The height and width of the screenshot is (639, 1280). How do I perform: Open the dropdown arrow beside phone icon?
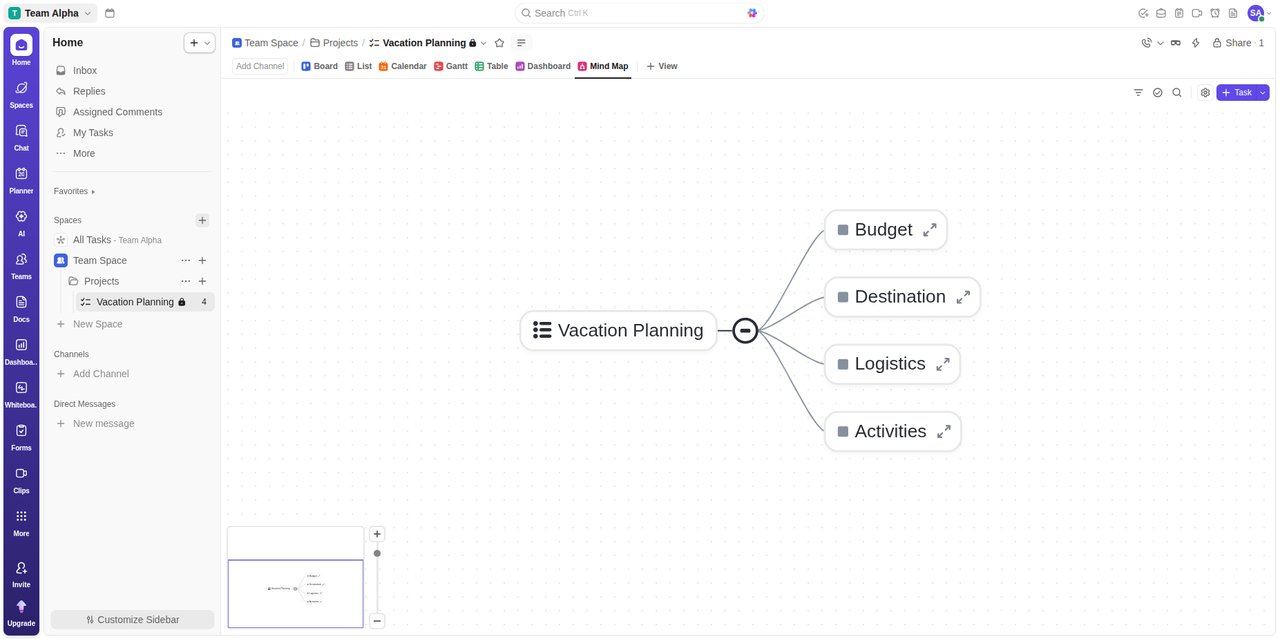coord(1160,43)
